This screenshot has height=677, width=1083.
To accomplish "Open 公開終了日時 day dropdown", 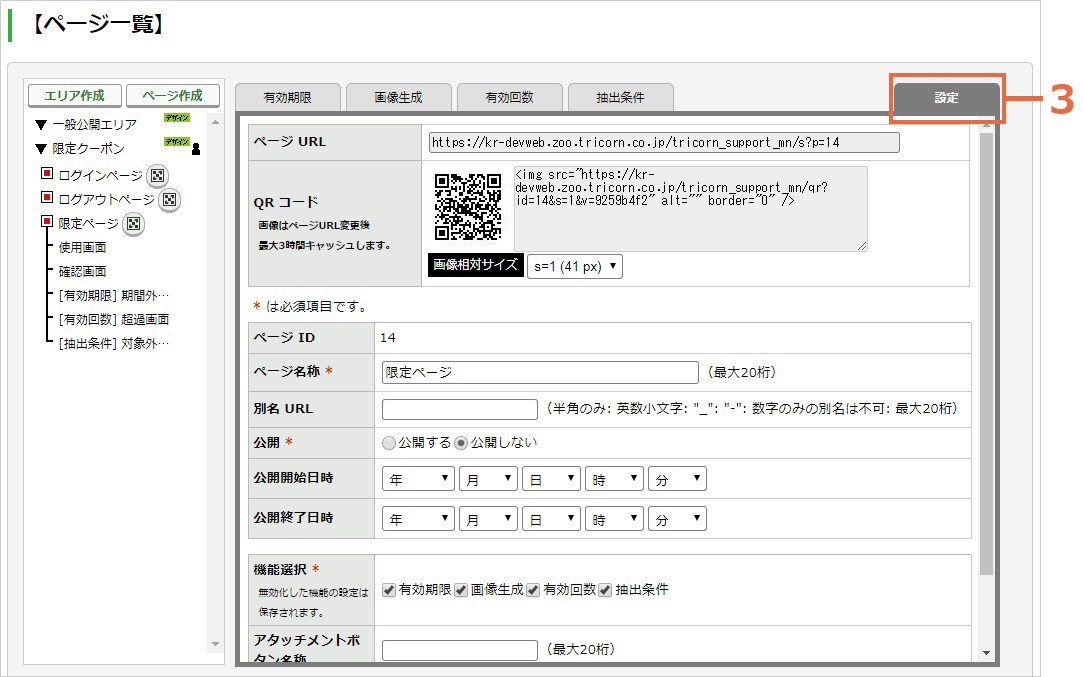I will point(551,519).
